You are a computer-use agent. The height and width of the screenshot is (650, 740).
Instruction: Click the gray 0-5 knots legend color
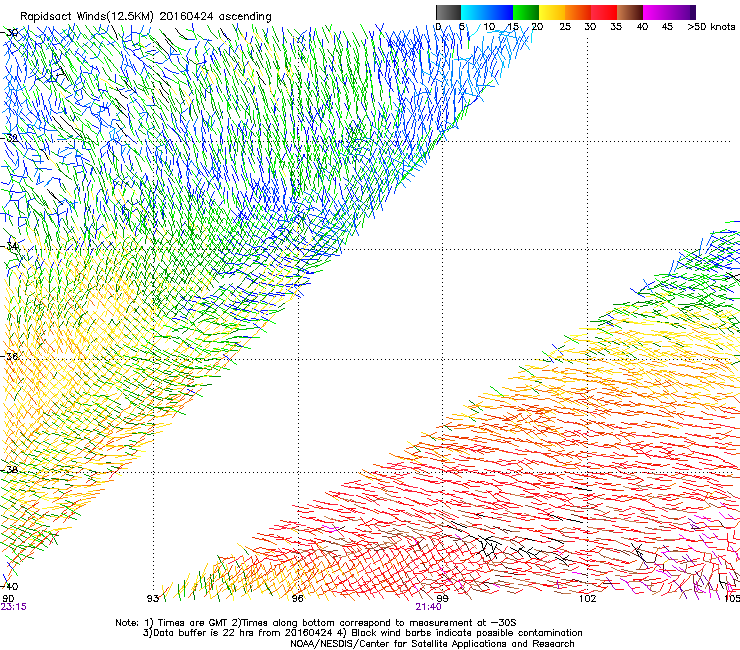coord(448,12)
